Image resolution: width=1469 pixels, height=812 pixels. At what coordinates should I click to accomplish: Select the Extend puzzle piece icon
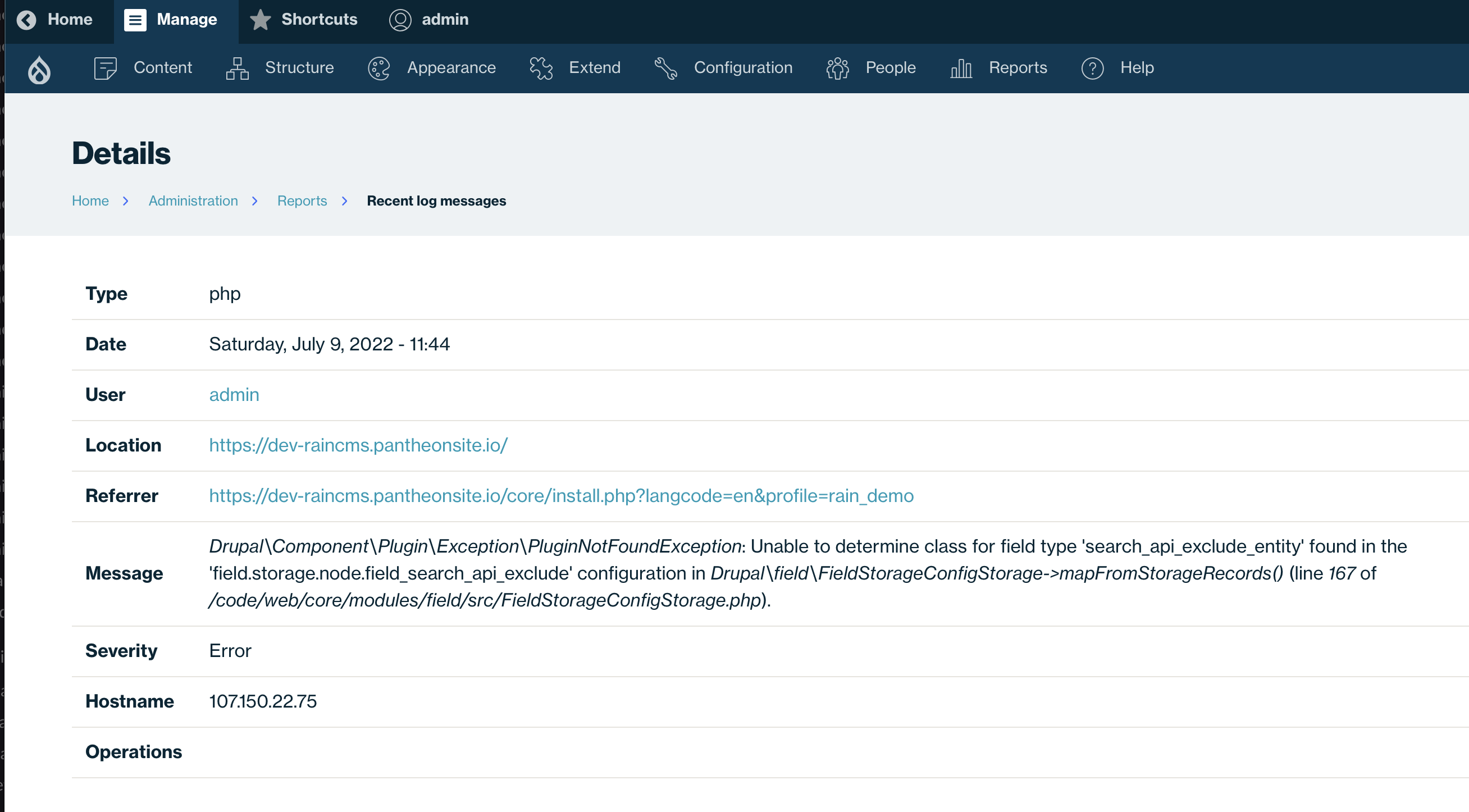pos(540,68)
